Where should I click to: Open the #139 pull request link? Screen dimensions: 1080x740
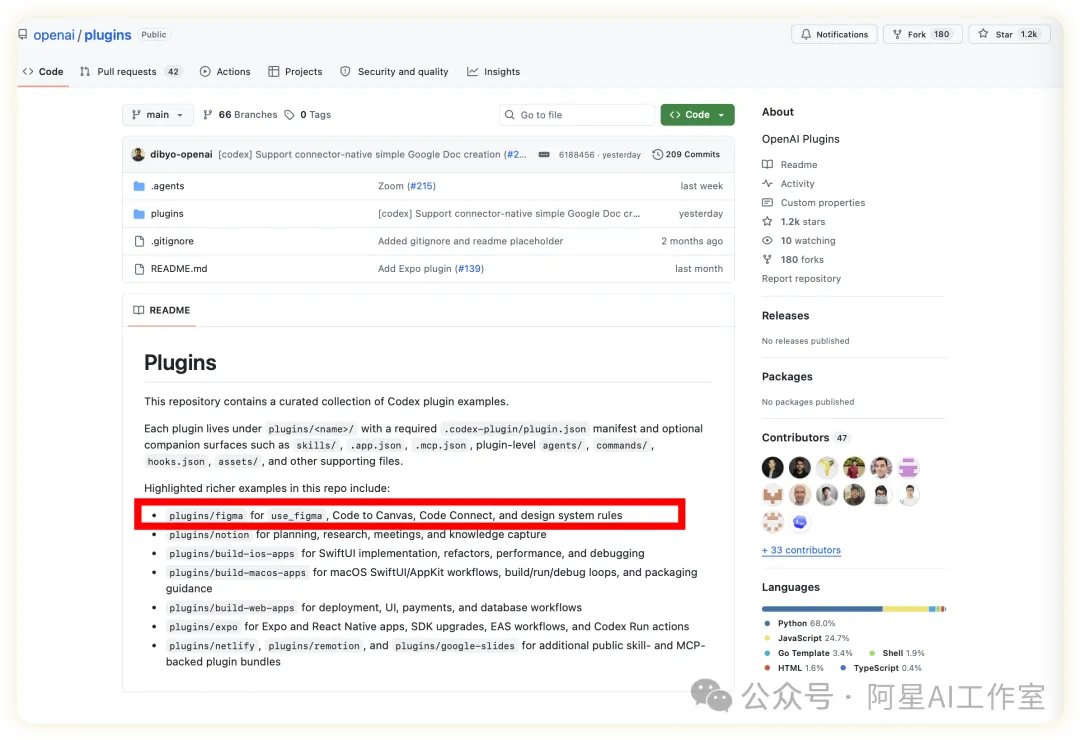(469, 269)
